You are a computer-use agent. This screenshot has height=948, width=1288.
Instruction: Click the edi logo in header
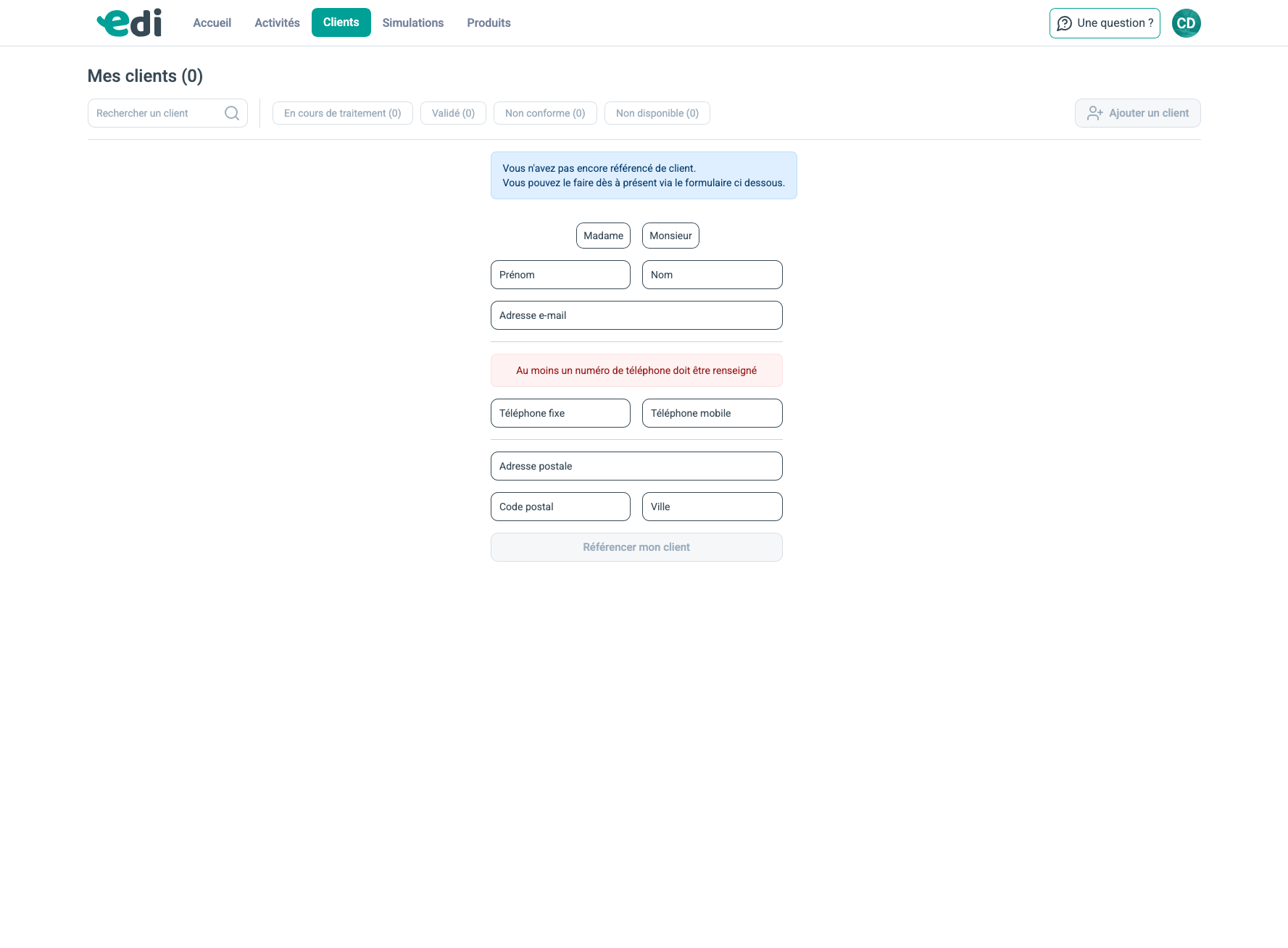129,23
